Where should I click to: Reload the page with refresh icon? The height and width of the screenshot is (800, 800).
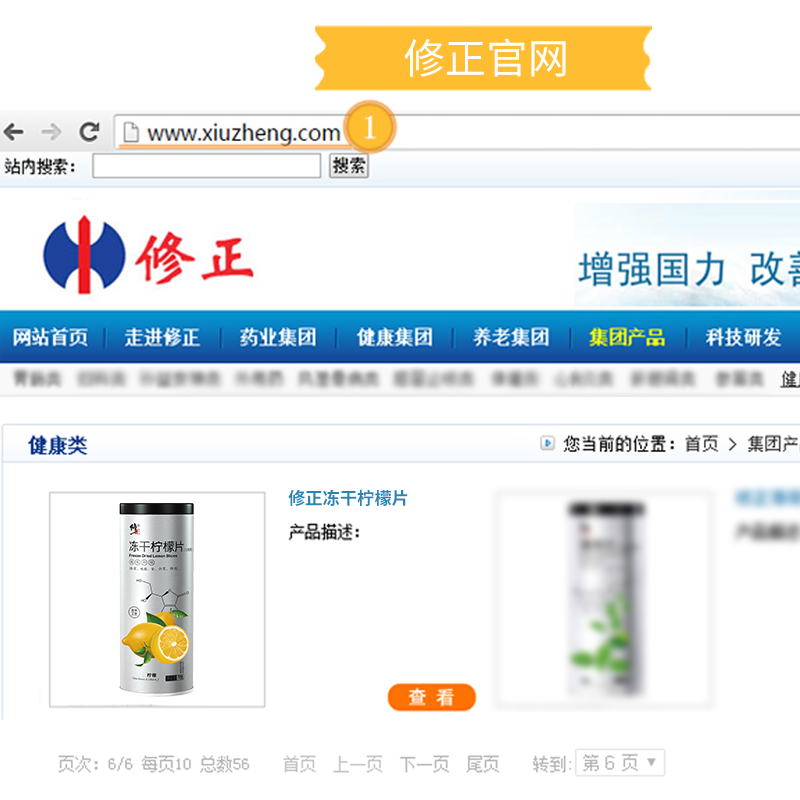tap(89, 132)
